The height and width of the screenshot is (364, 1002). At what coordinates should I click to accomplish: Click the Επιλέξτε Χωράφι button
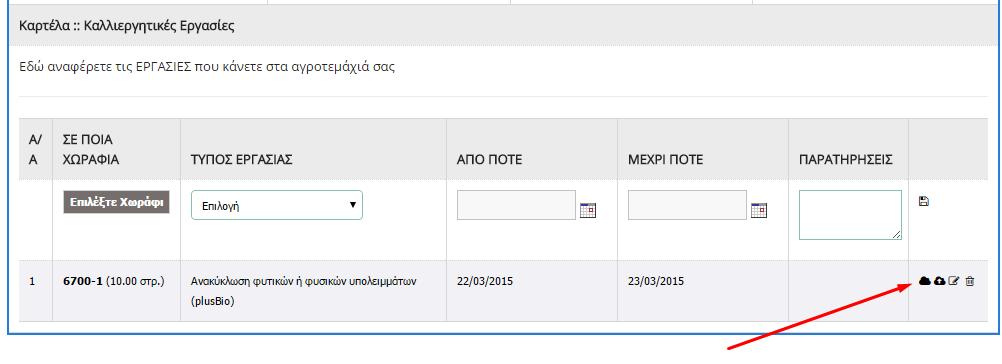click(x=116, y=202)
